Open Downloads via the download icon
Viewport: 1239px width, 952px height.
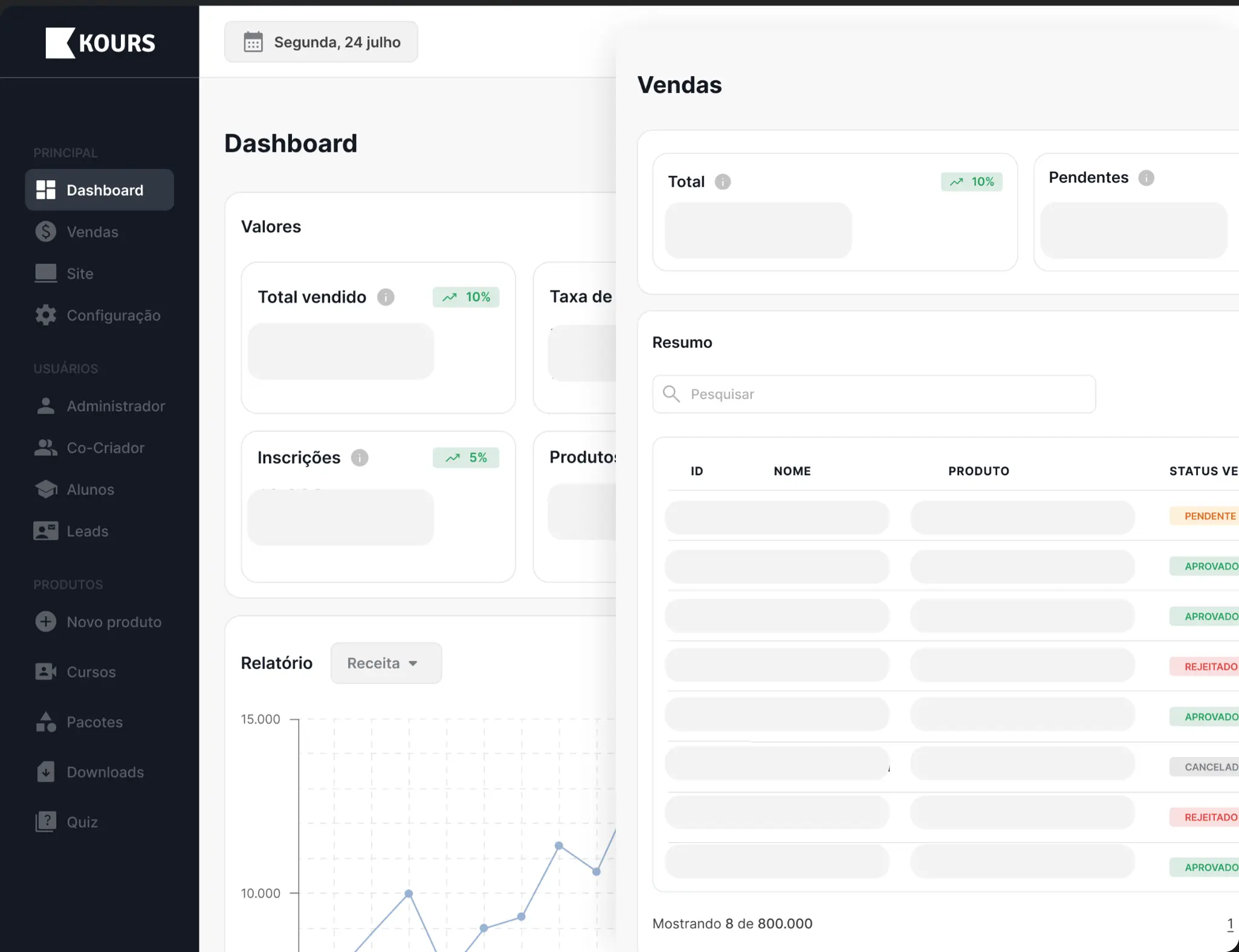[x=45, y=772]
